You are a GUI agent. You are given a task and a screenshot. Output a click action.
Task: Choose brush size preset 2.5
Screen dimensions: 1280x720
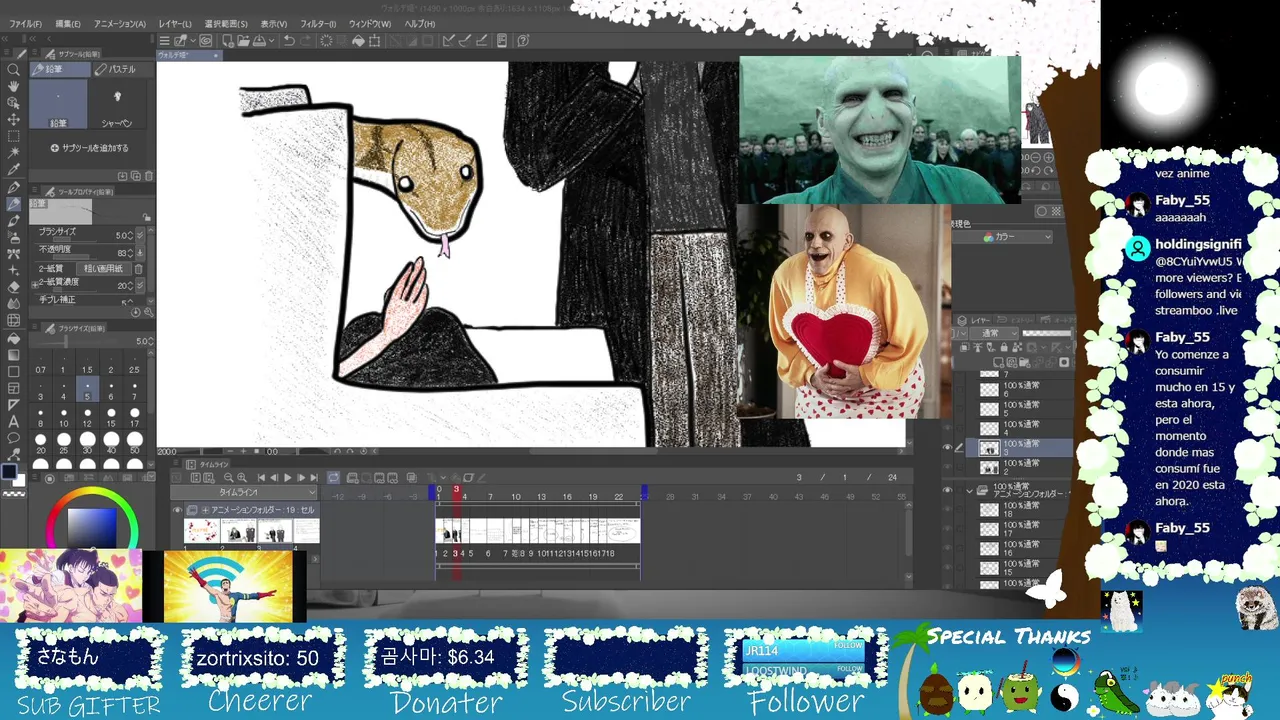click(x=134, y=363)
